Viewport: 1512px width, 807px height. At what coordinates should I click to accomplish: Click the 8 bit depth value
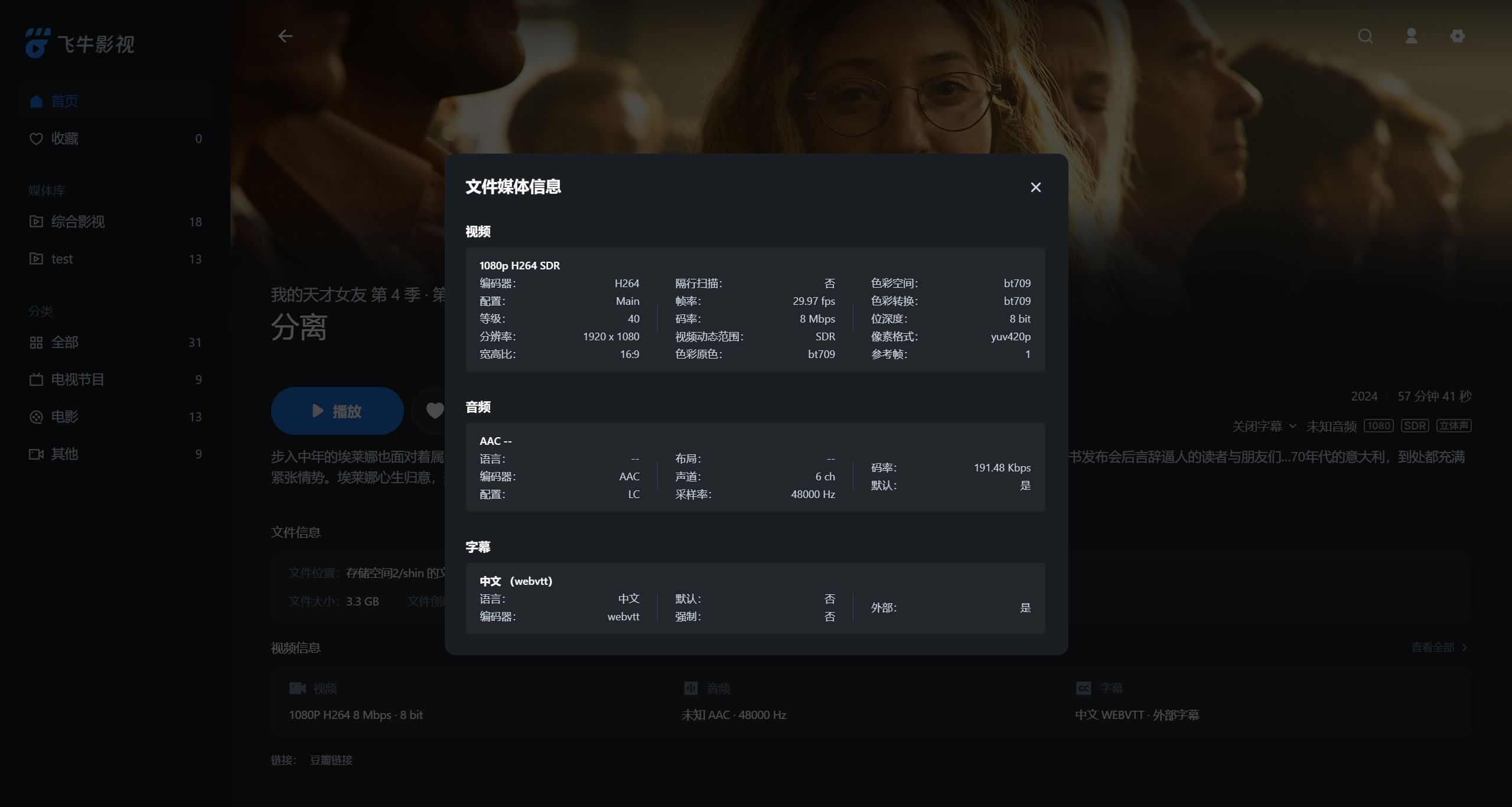[1020, 319]
